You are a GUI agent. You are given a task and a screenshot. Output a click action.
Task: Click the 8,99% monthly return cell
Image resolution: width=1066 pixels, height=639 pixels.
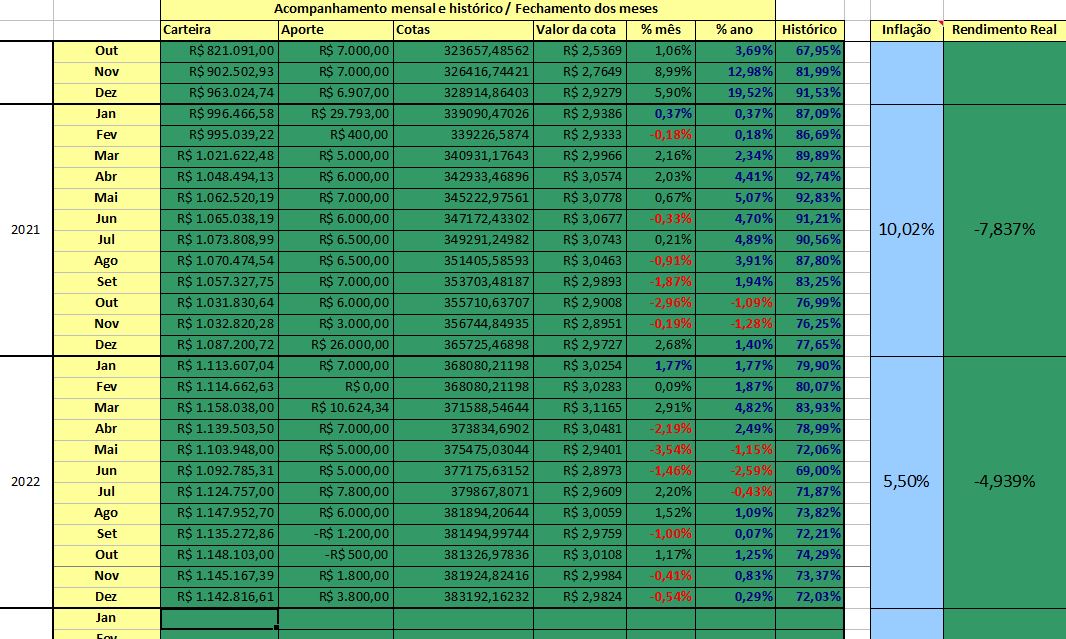coord(661,72)
